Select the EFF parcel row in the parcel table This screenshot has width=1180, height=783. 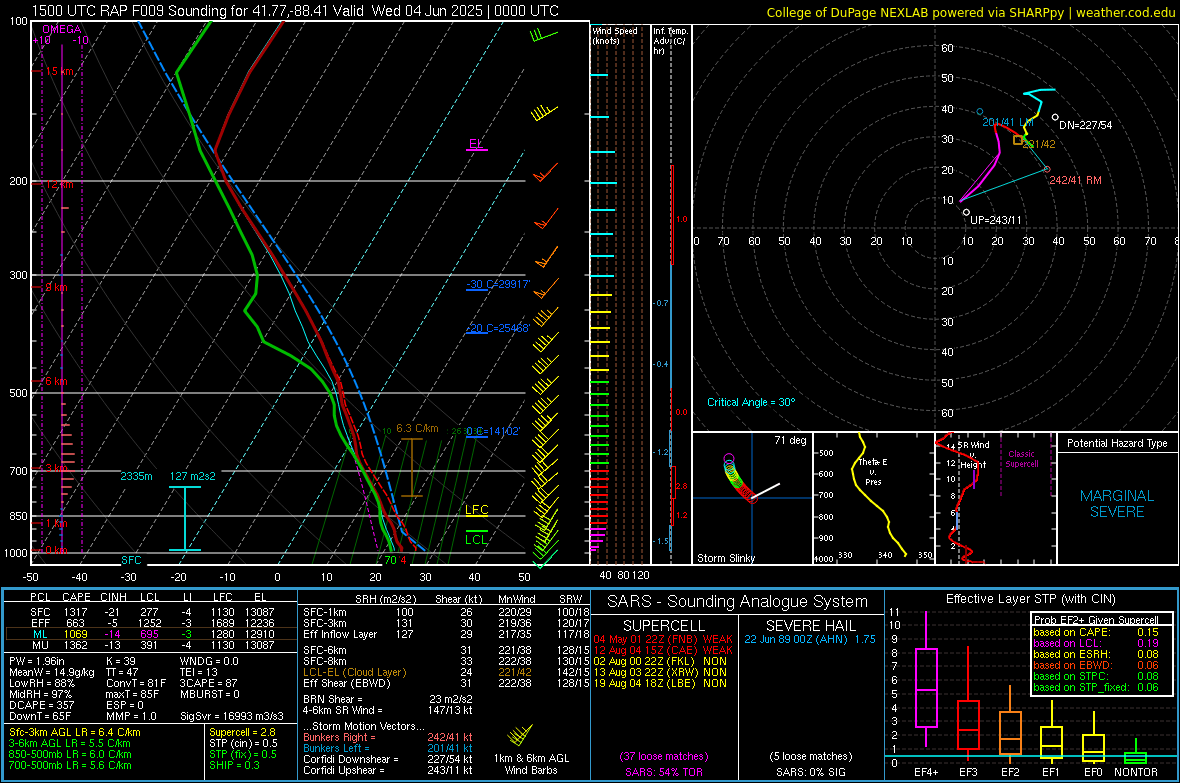151,623
